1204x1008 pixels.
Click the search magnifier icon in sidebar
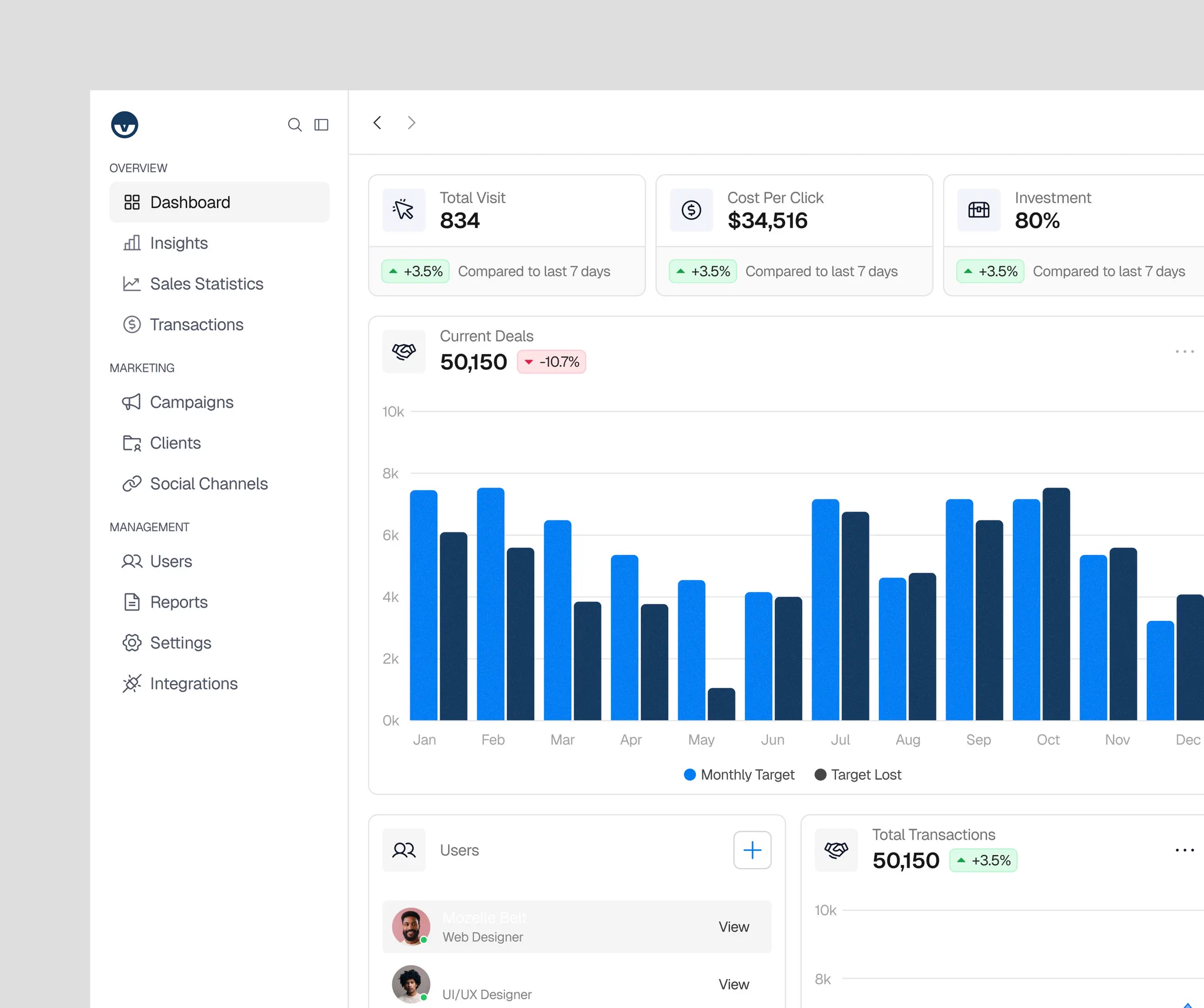pos(295,125)
